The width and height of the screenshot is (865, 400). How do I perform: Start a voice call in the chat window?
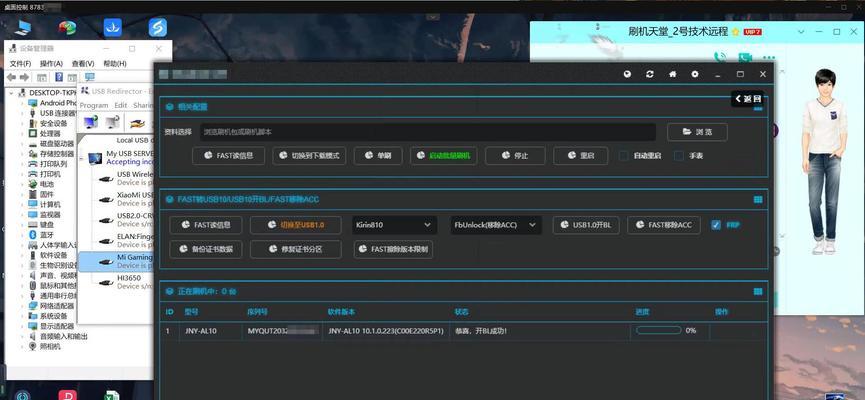pos(719,57)
